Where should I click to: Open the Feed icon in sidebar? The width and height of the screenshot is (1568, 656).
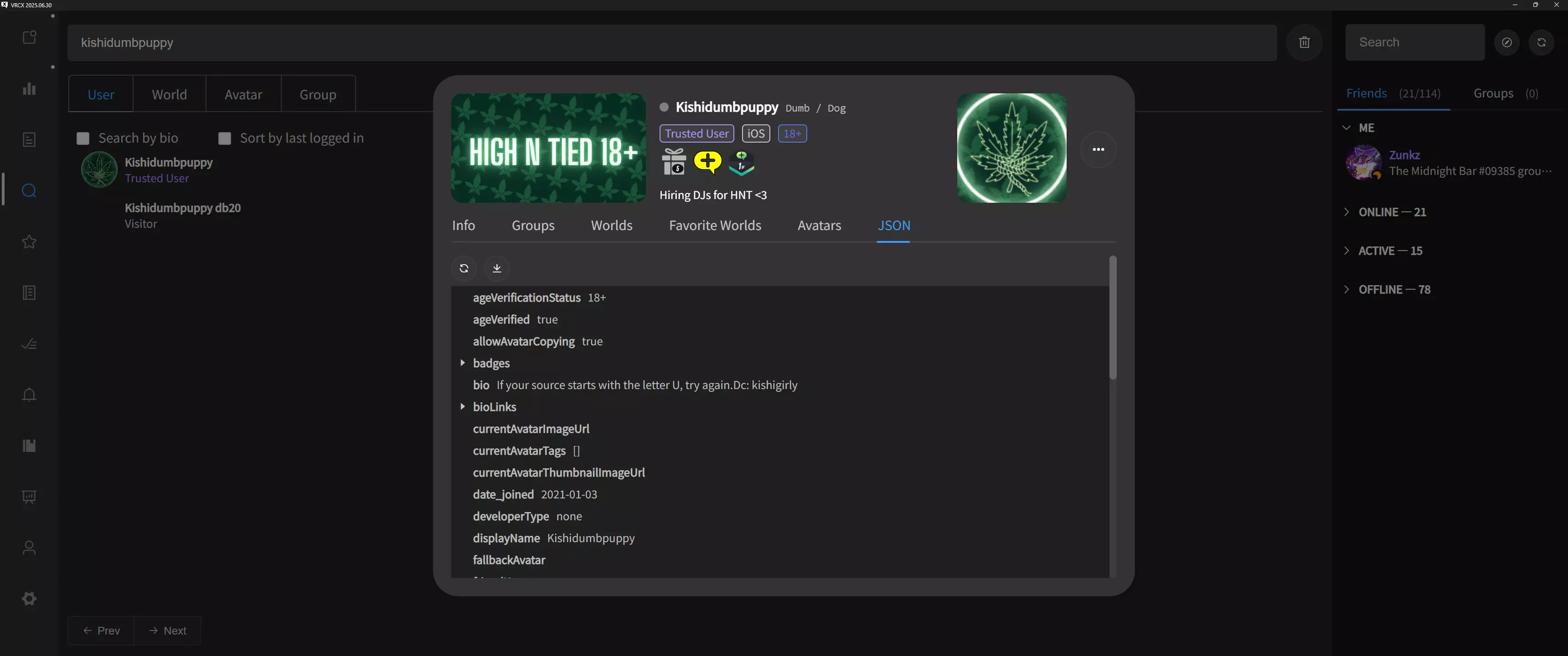(29, 38)
